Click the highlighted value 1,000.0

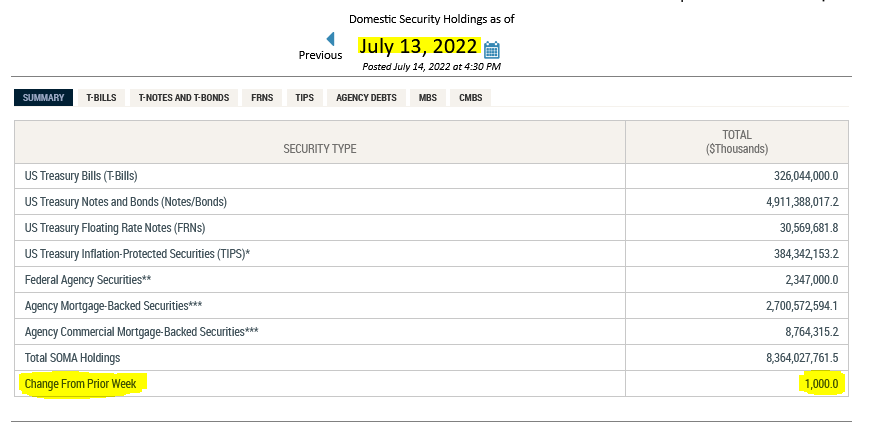point(821,384)
